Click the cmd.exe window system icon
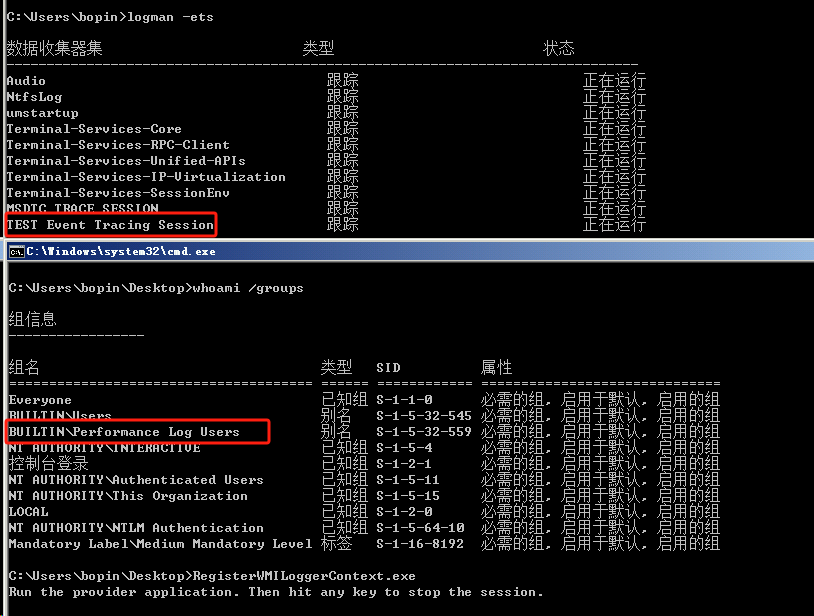The height and width of the screenshot is (616, 814). click(16, 251)
